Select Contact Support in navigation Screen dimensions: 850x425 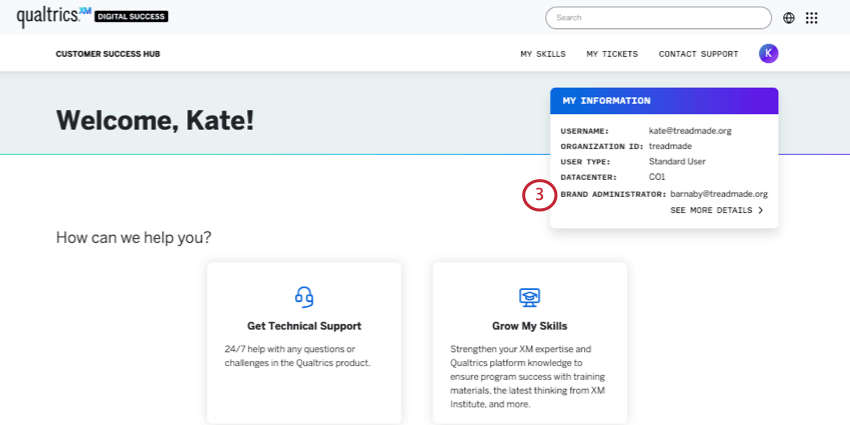pyautogui.click(x=698, y=54)
